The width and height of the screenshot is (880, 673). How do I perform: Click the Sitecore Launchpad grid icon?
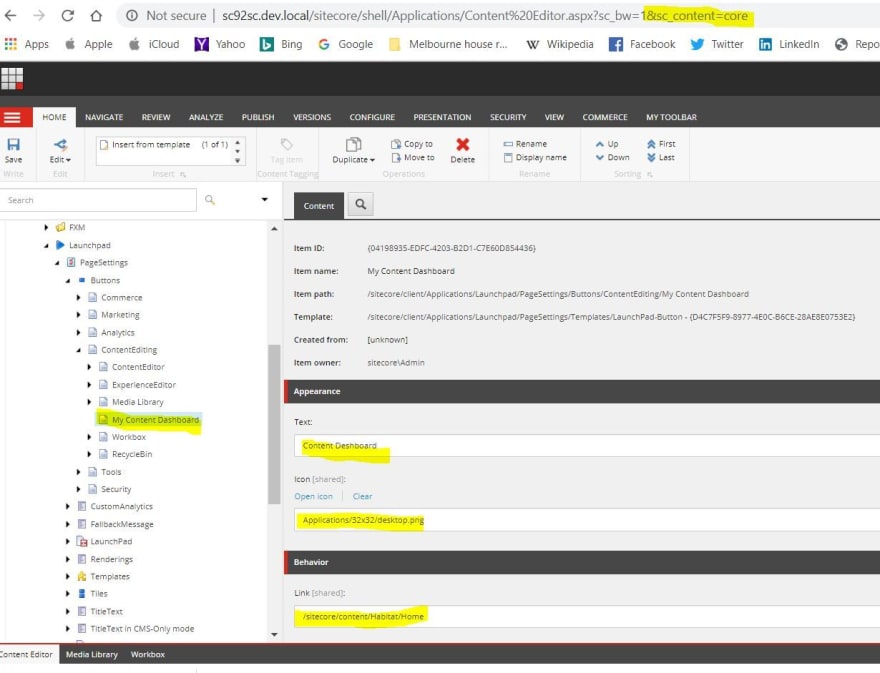(x=12, y=79)
